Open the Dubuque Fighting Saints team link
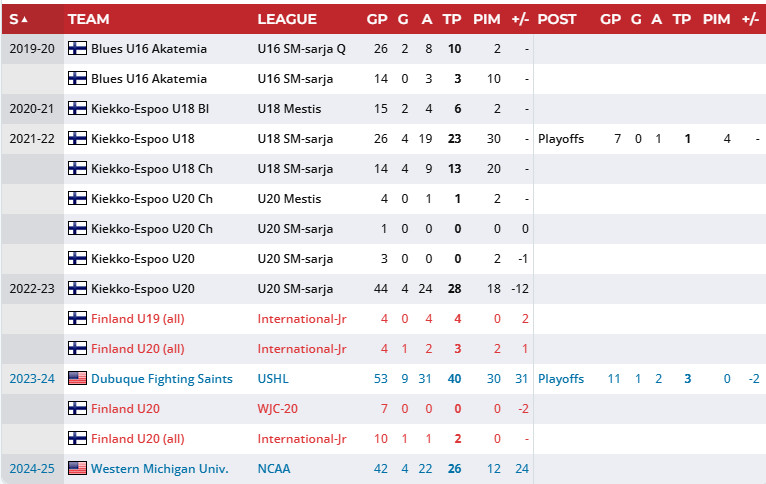This screenshot has height=484, width=766. click(161, 379)
